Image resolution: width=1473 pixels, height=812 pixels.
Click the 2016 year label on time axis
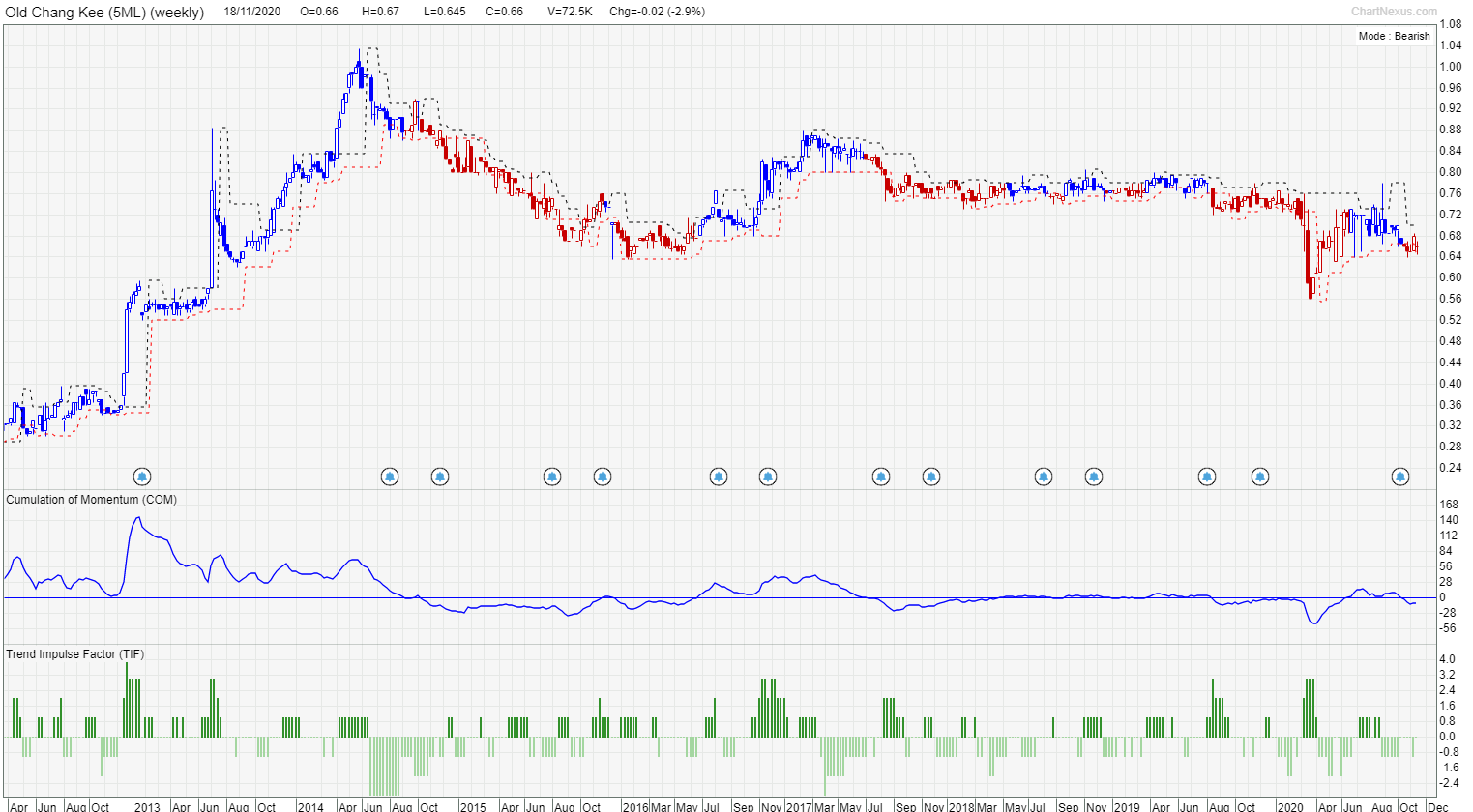pyautogui.click(x=634, y=806)
